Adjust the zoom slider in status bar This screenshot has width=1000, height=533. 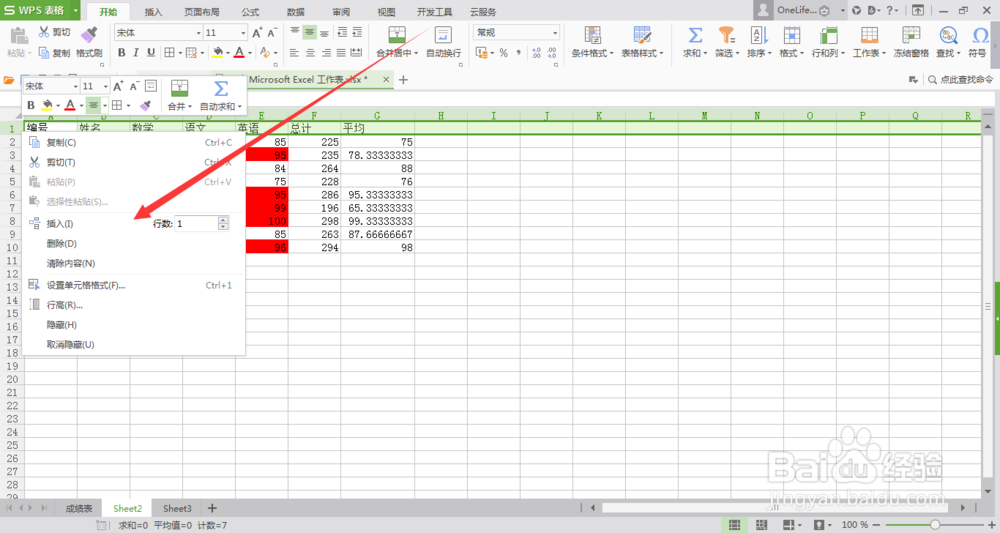tap(934, 525)
